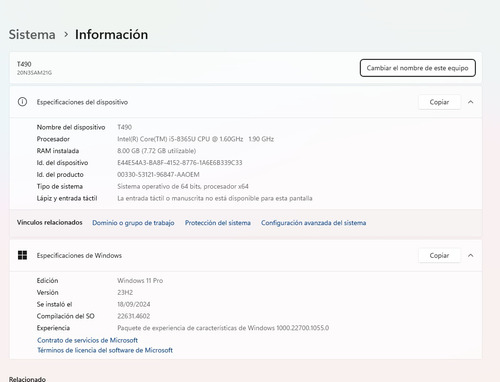Viewport: 500px width, 382px height.
Task: Click the Edición label
Action: [x=47, y=280]
